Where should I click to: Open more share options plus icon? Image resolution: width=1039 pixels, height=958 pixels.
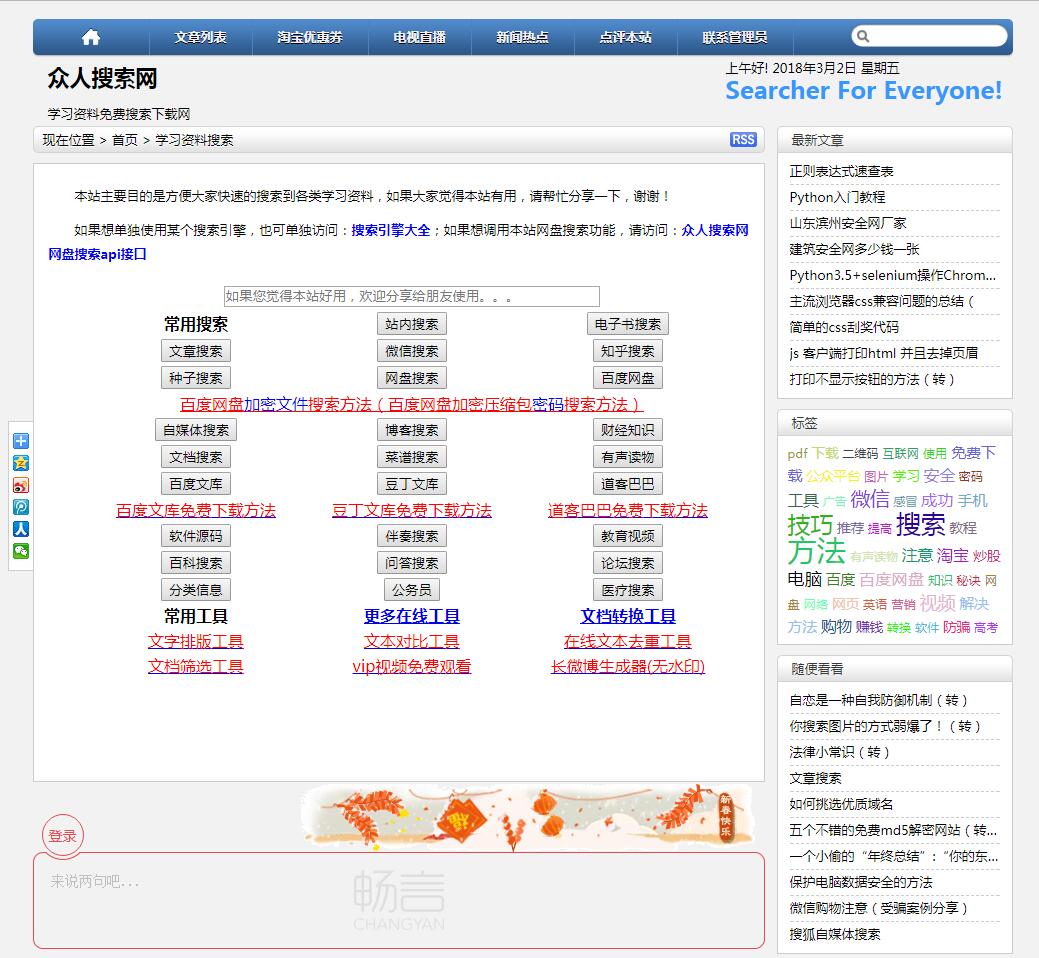[21, 441]
